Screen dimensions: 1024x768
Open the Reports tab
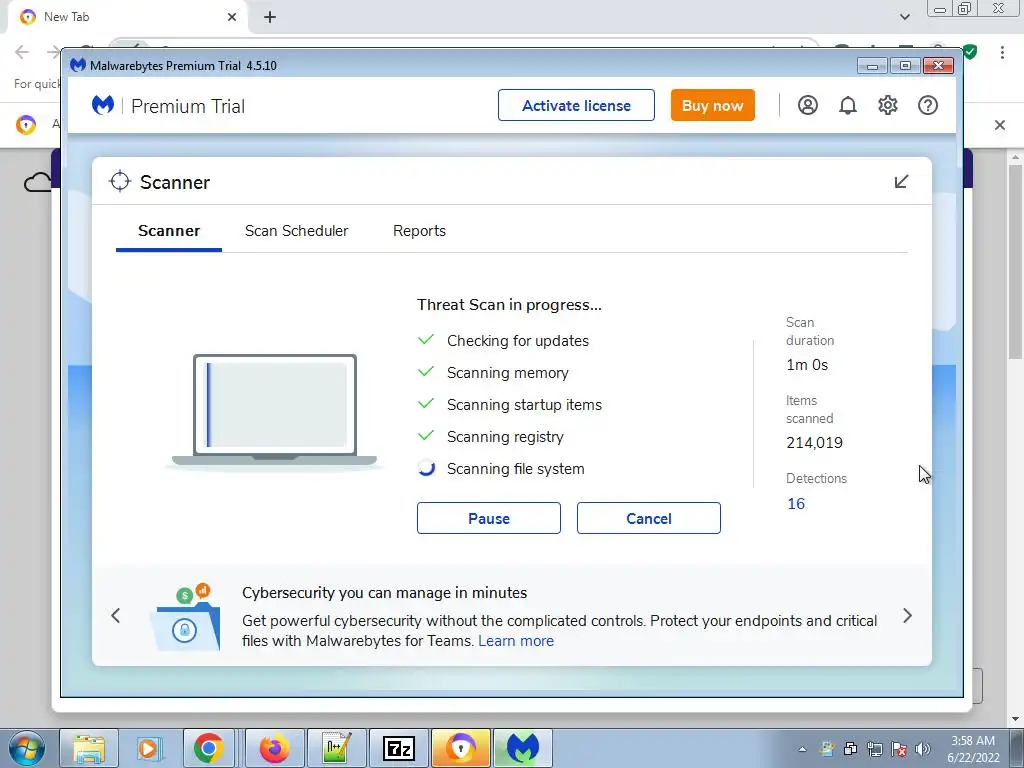pyautogui.click(x=419, y=231)
